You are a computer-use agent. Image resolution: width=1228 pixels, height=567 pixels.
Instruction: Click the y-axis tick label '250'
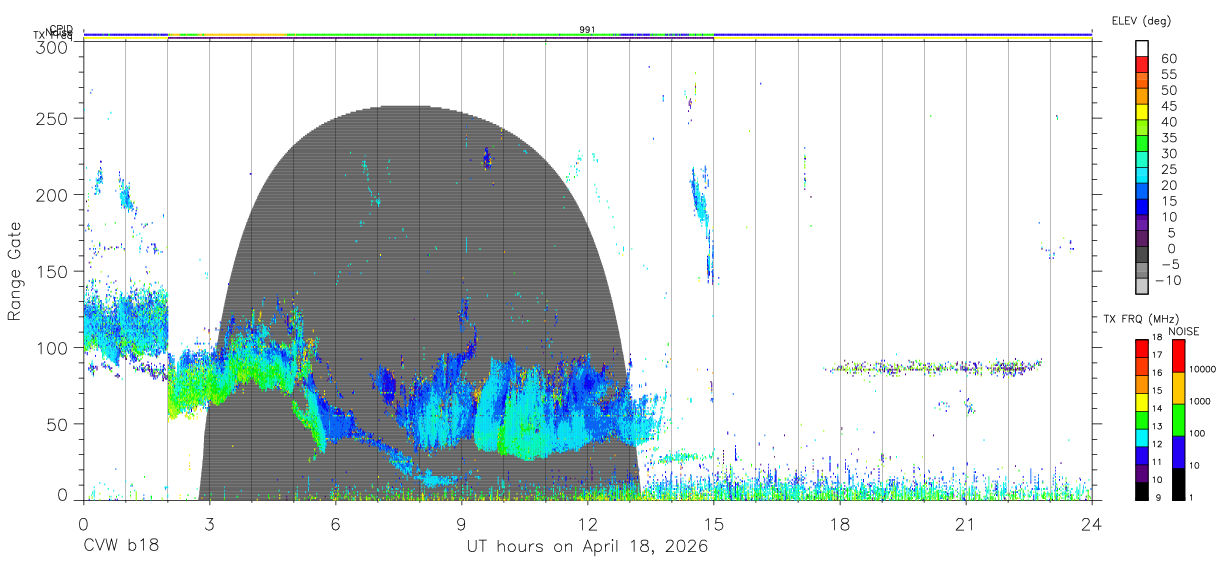click(52, 119)
